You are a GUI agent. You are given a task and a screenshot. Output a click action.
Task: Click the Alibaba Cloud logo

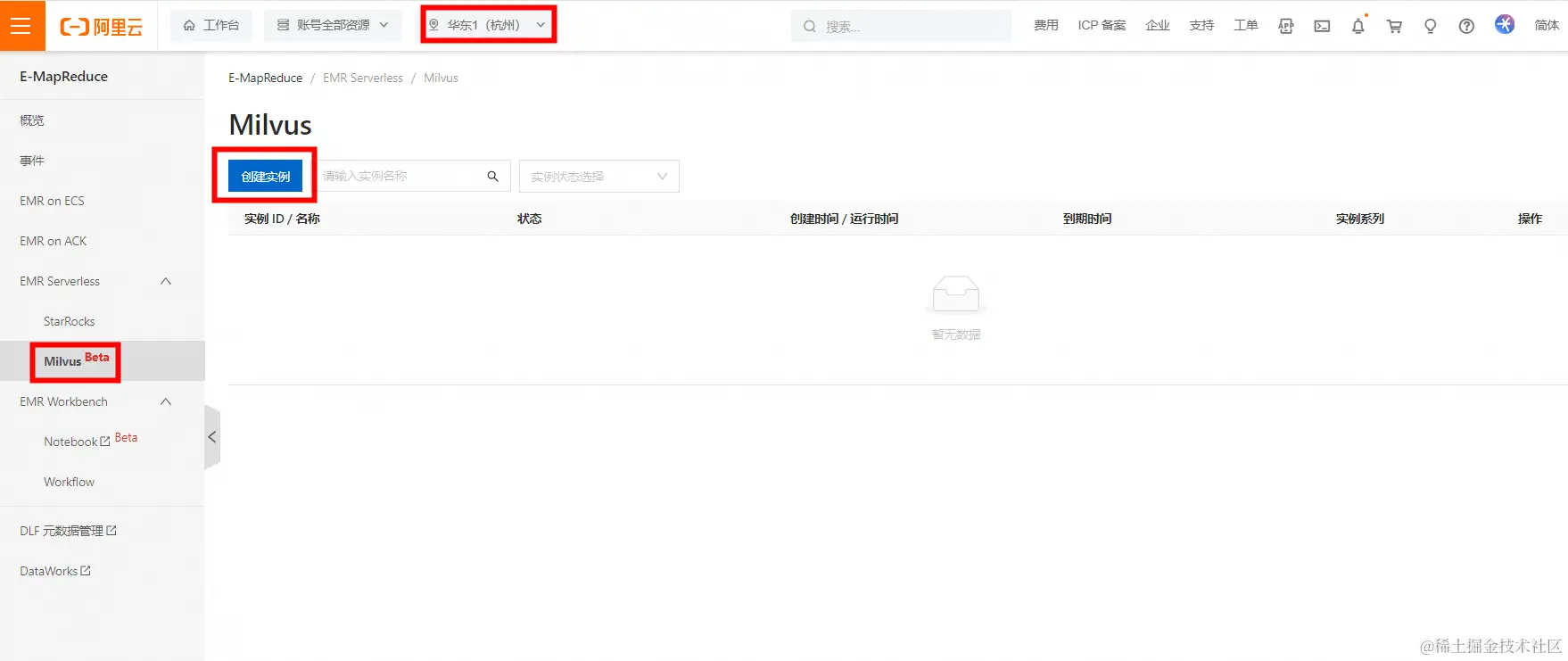101,27
